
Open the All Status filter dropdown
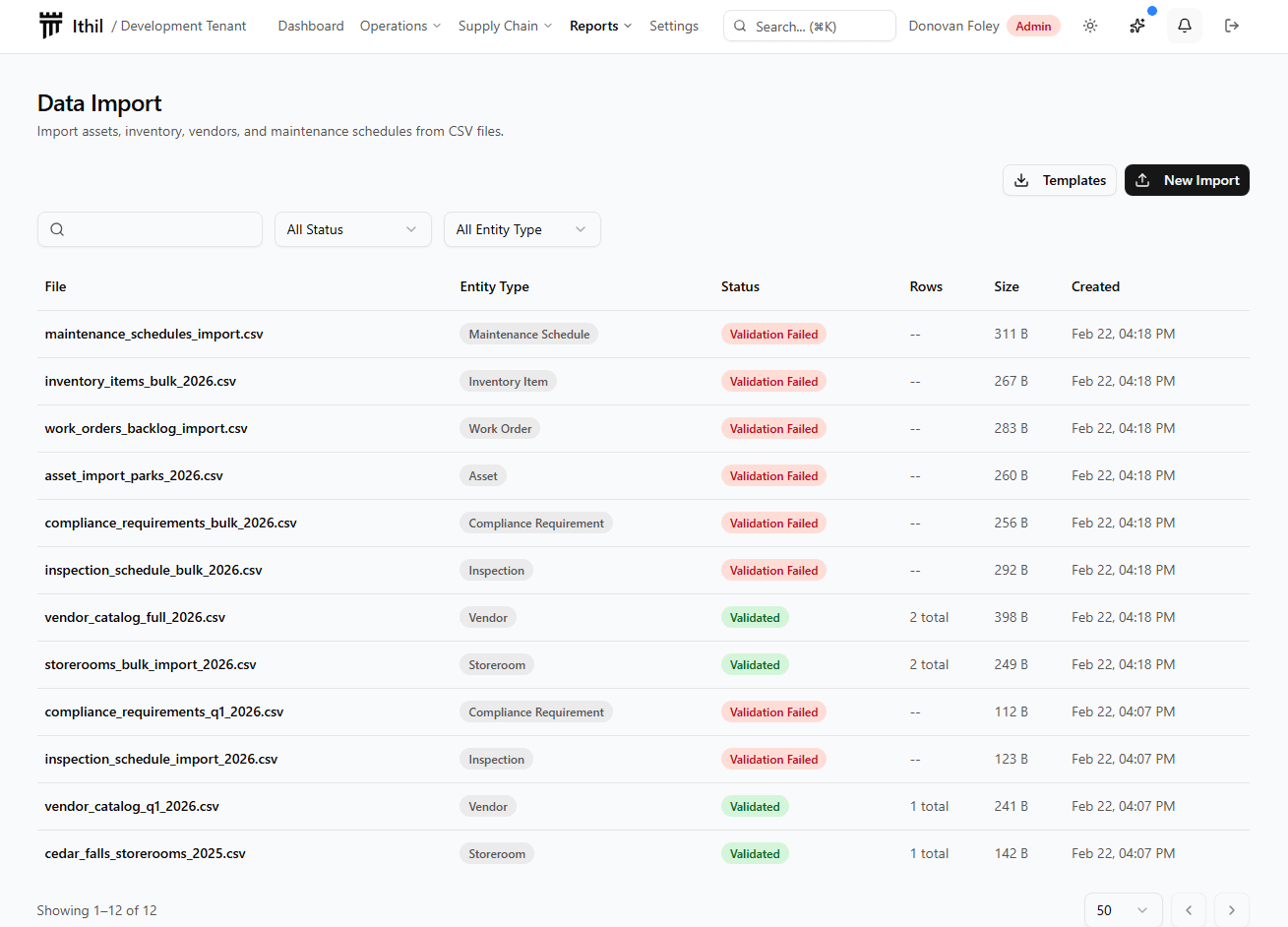353,229
